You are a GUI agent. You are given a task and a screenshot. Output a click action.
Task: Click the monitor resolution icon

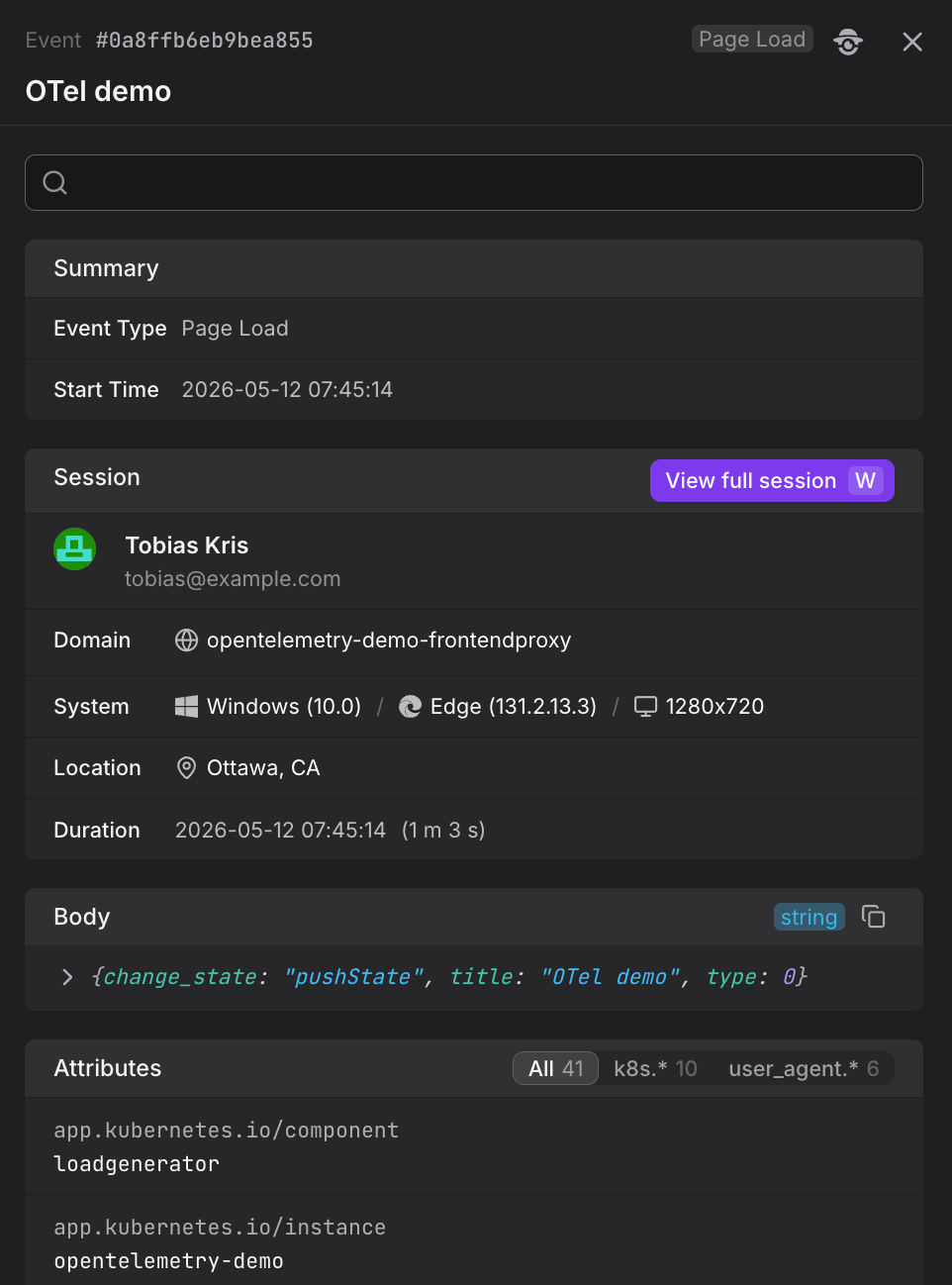tap(645, 706)
